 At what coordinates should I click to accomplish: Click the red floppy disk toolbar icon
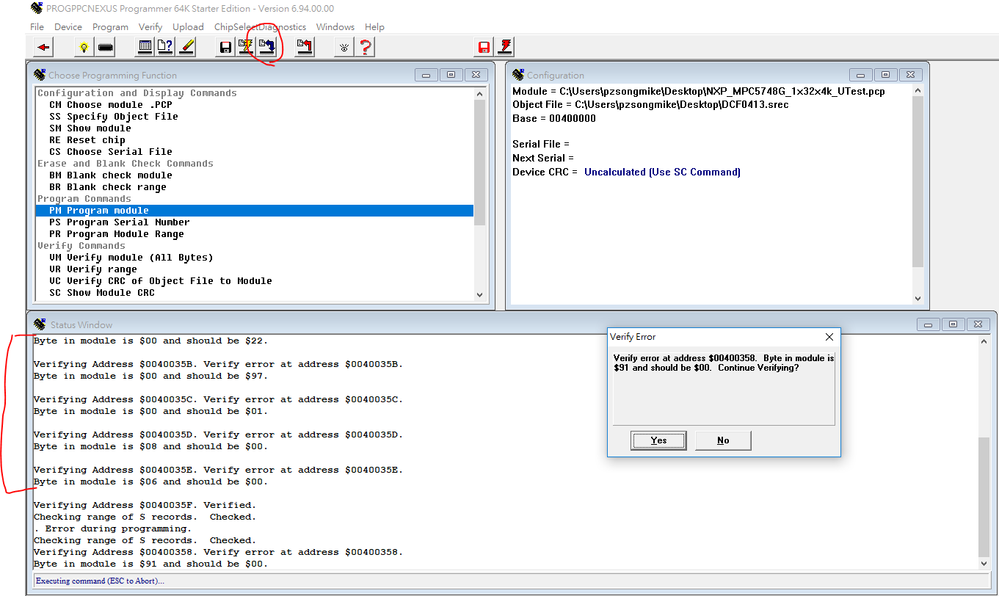(484, 47)
